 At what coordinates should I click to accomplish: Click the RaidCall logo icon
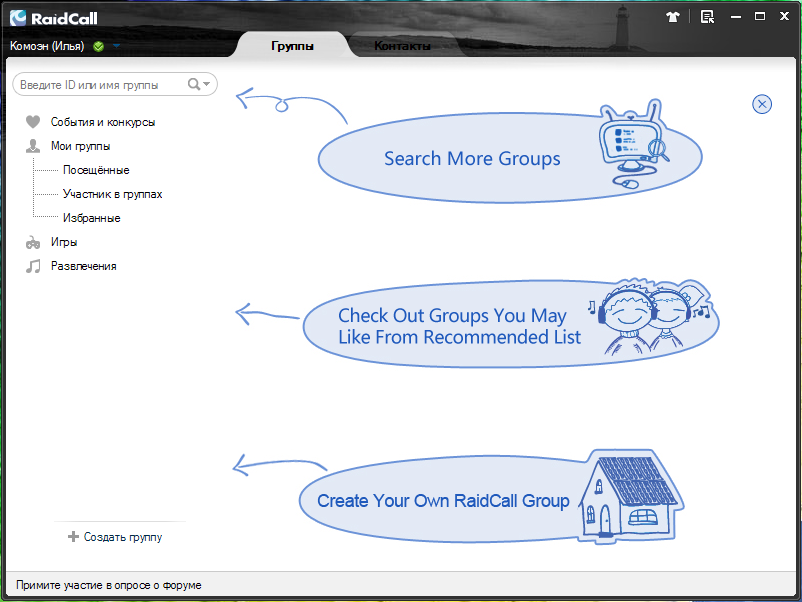pos(18,18)
